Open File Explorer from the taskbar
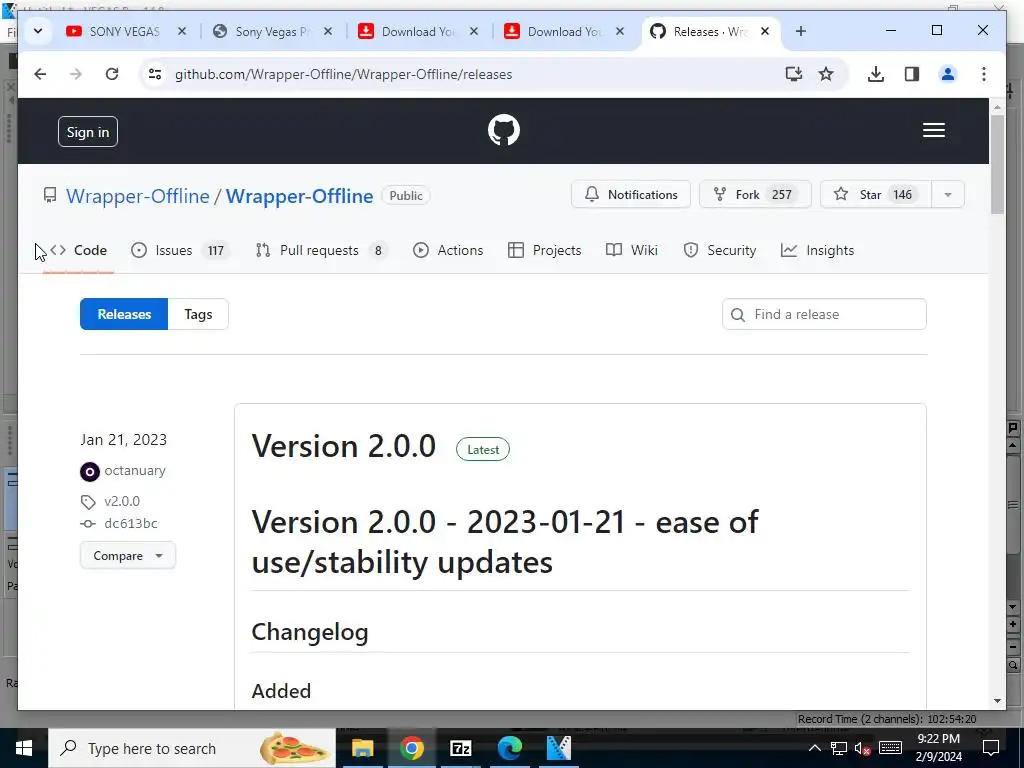 [362, 748]
